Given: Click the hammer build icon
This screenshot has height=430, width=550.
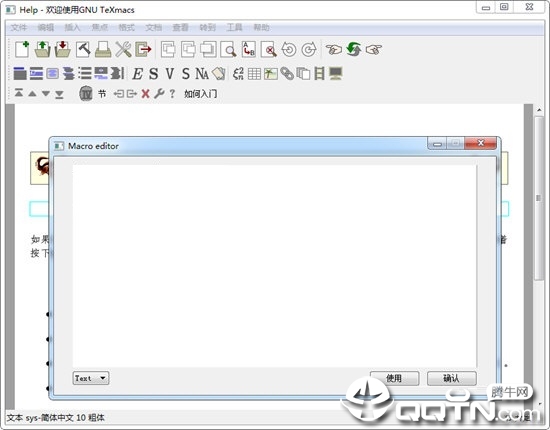Looking at the screenshot, I should click(x=83, y=49).
